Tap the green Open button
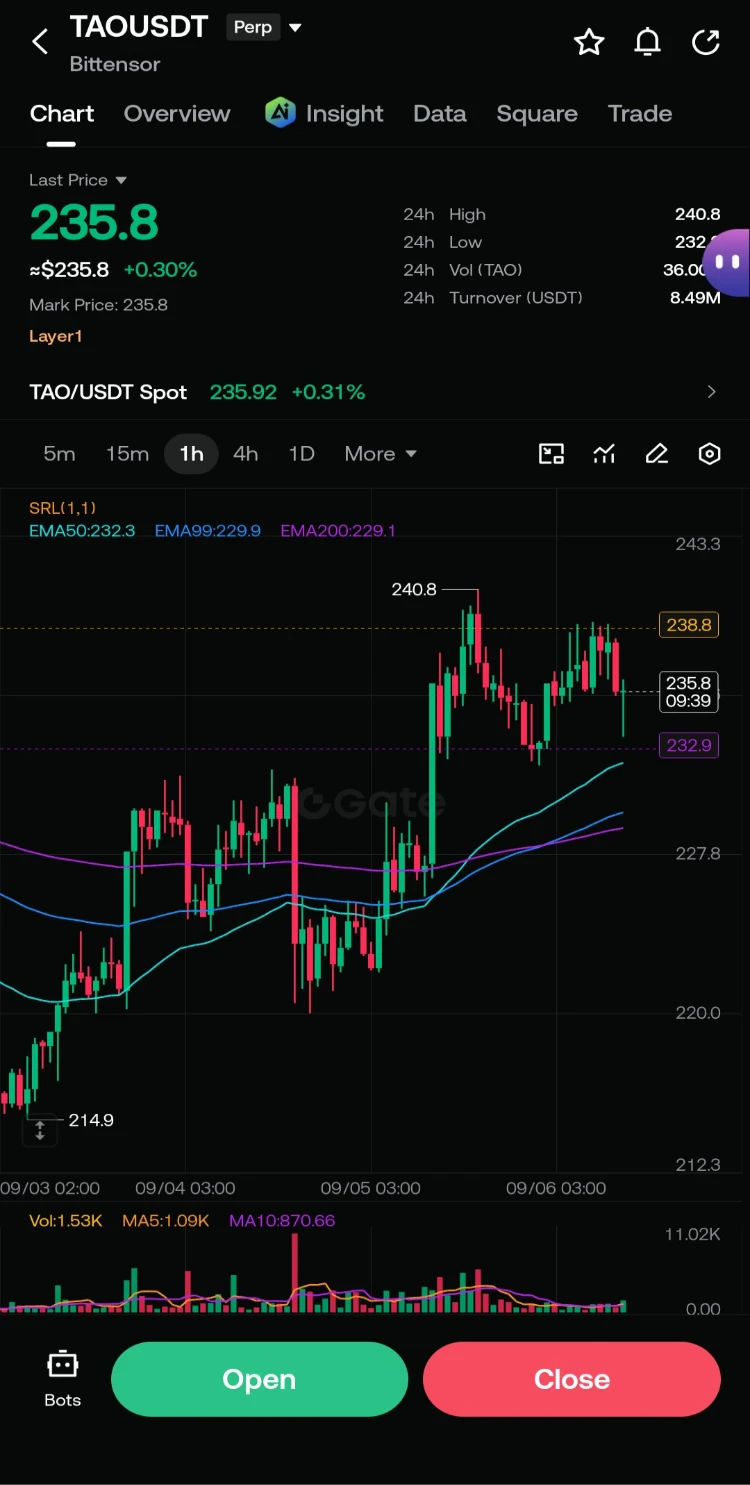The height and width of the screenshot is (1485, 750). coord(259,1379)
